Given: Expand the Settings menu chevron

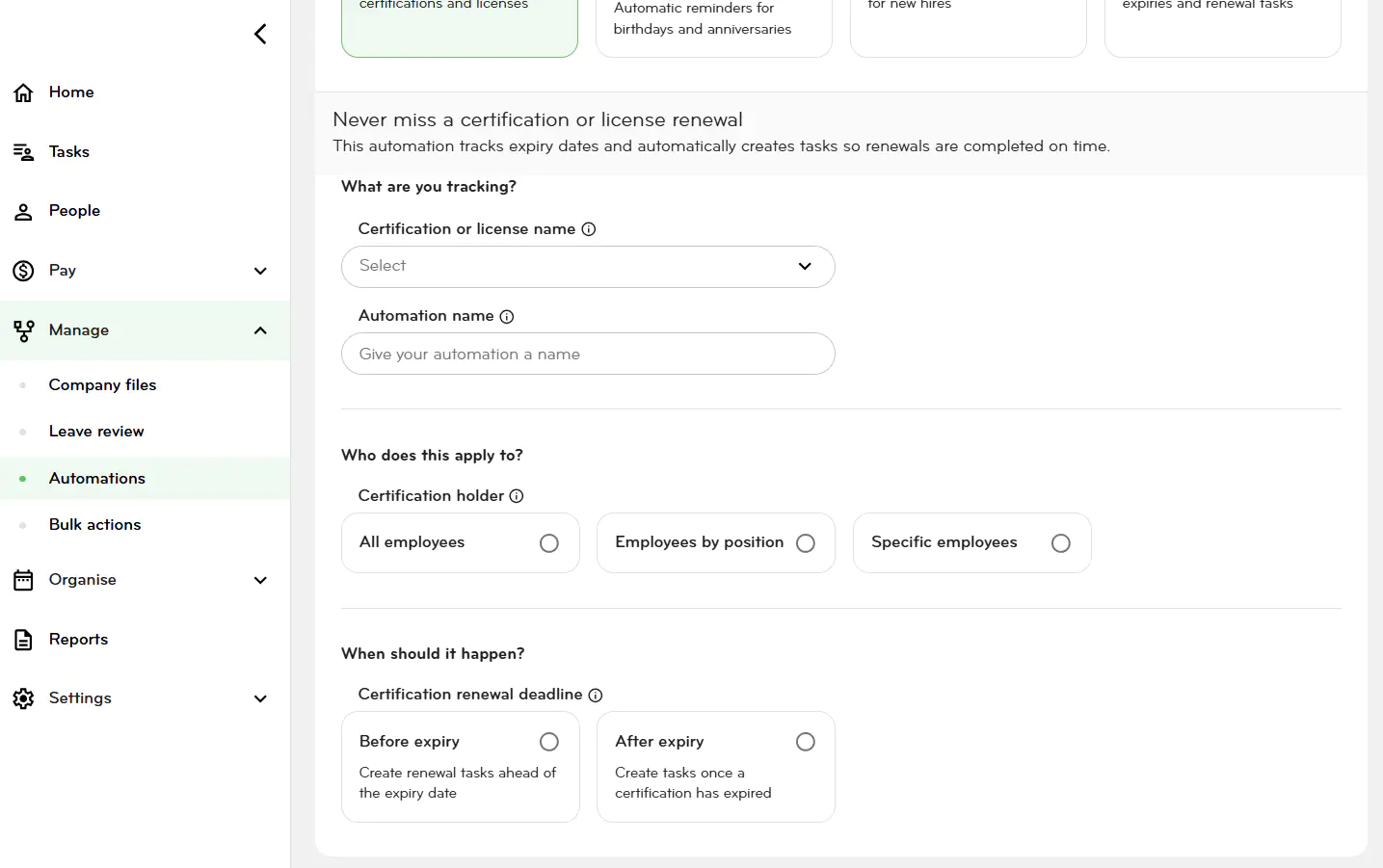Looking at the screenshot, I should (x=260, y=698).
